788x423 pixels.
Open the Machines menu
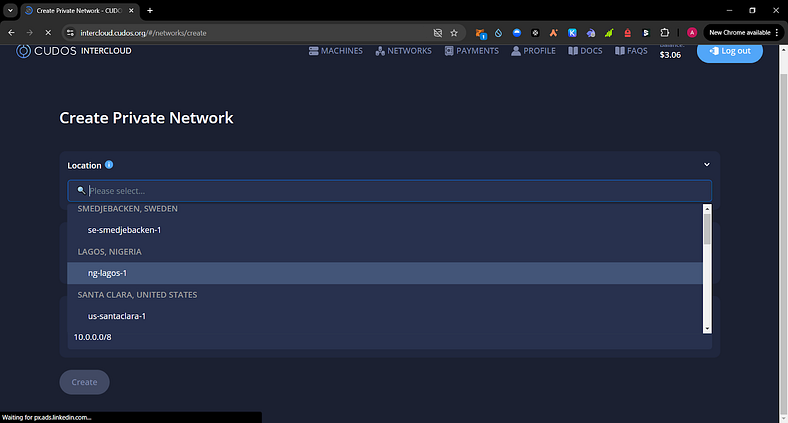point(336,51)
